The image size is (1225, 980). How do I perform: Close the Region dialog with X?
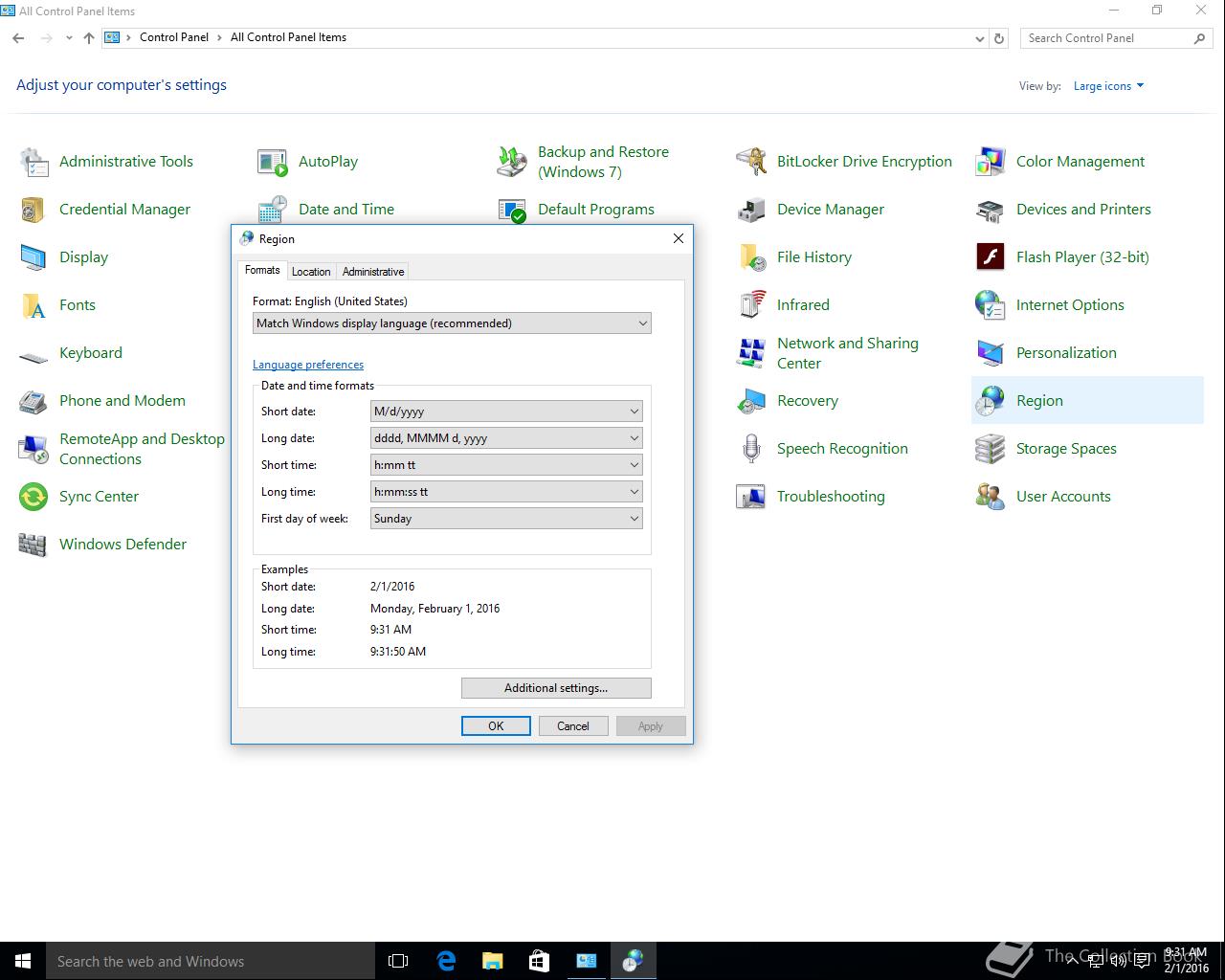tap(679, 238)
